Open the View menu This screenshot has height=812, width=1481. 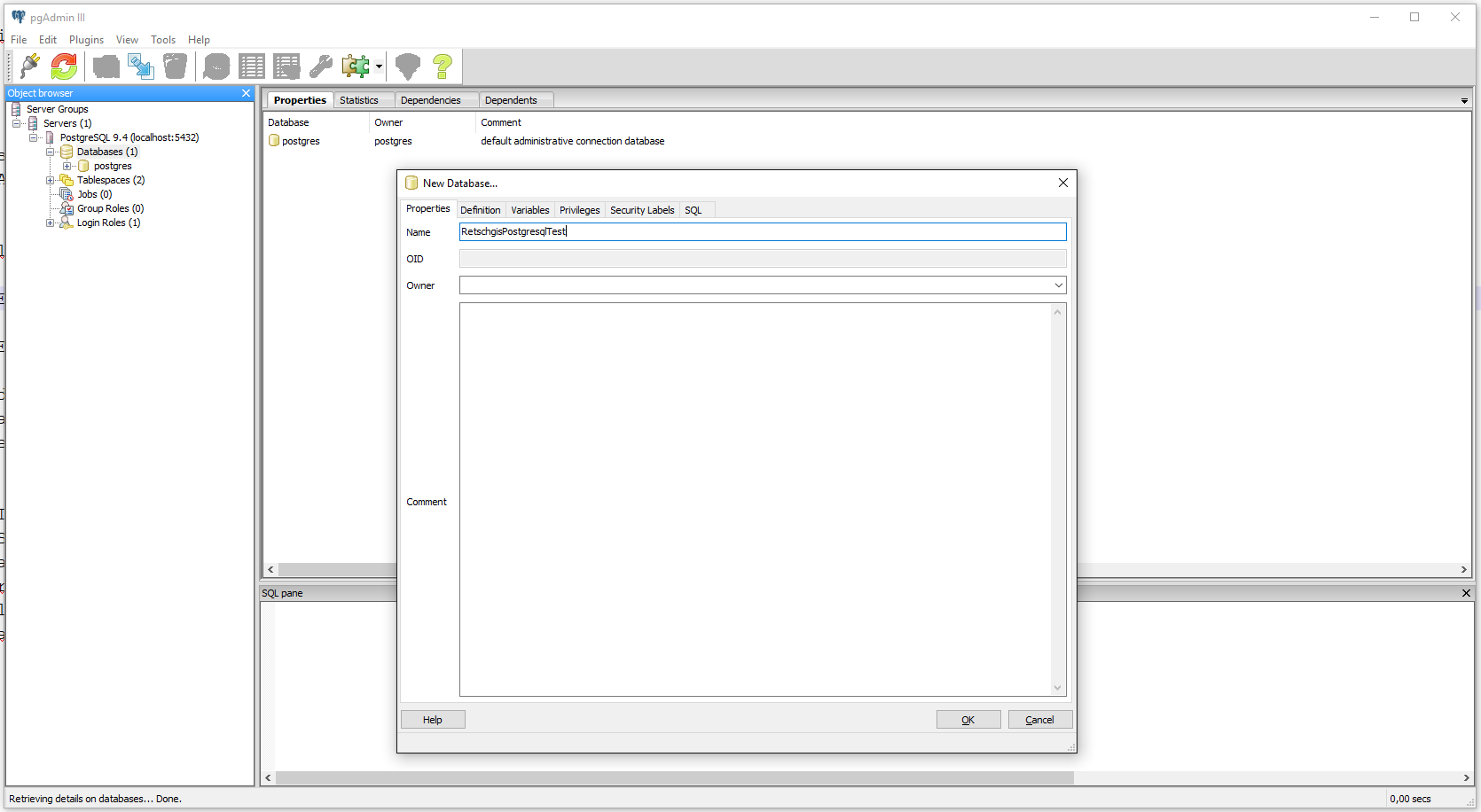[127, 40]
